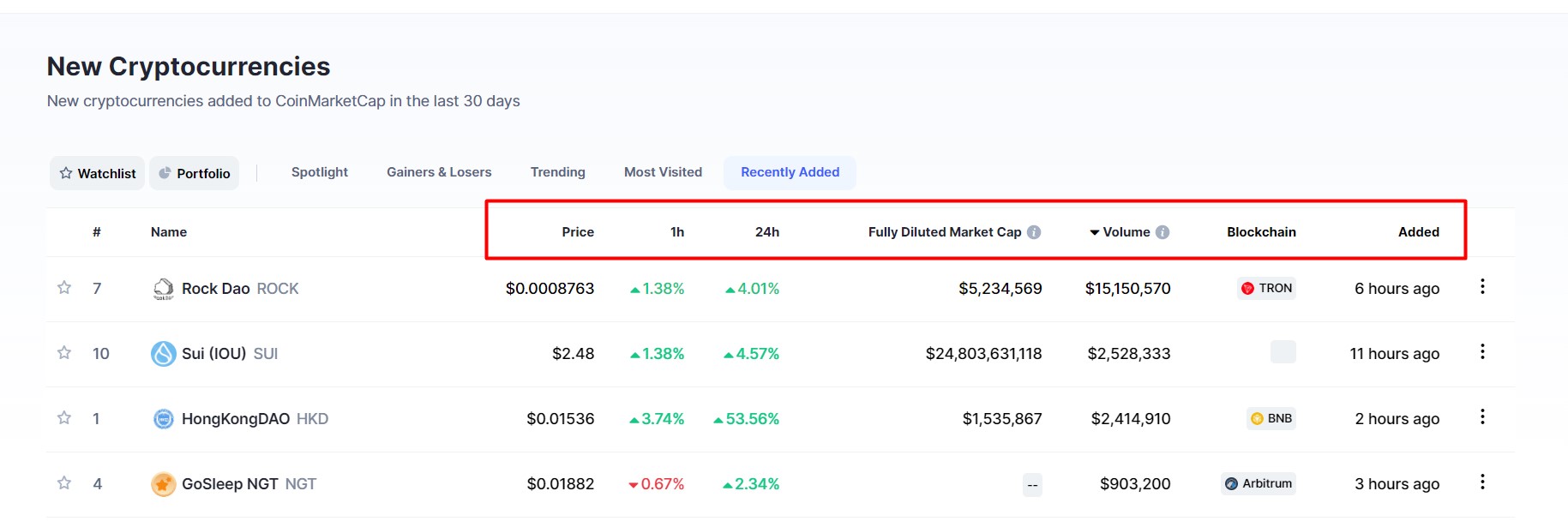1568x521 pixels.
Task: Sort by the Name column header
Action: click(x=169, y=232)
